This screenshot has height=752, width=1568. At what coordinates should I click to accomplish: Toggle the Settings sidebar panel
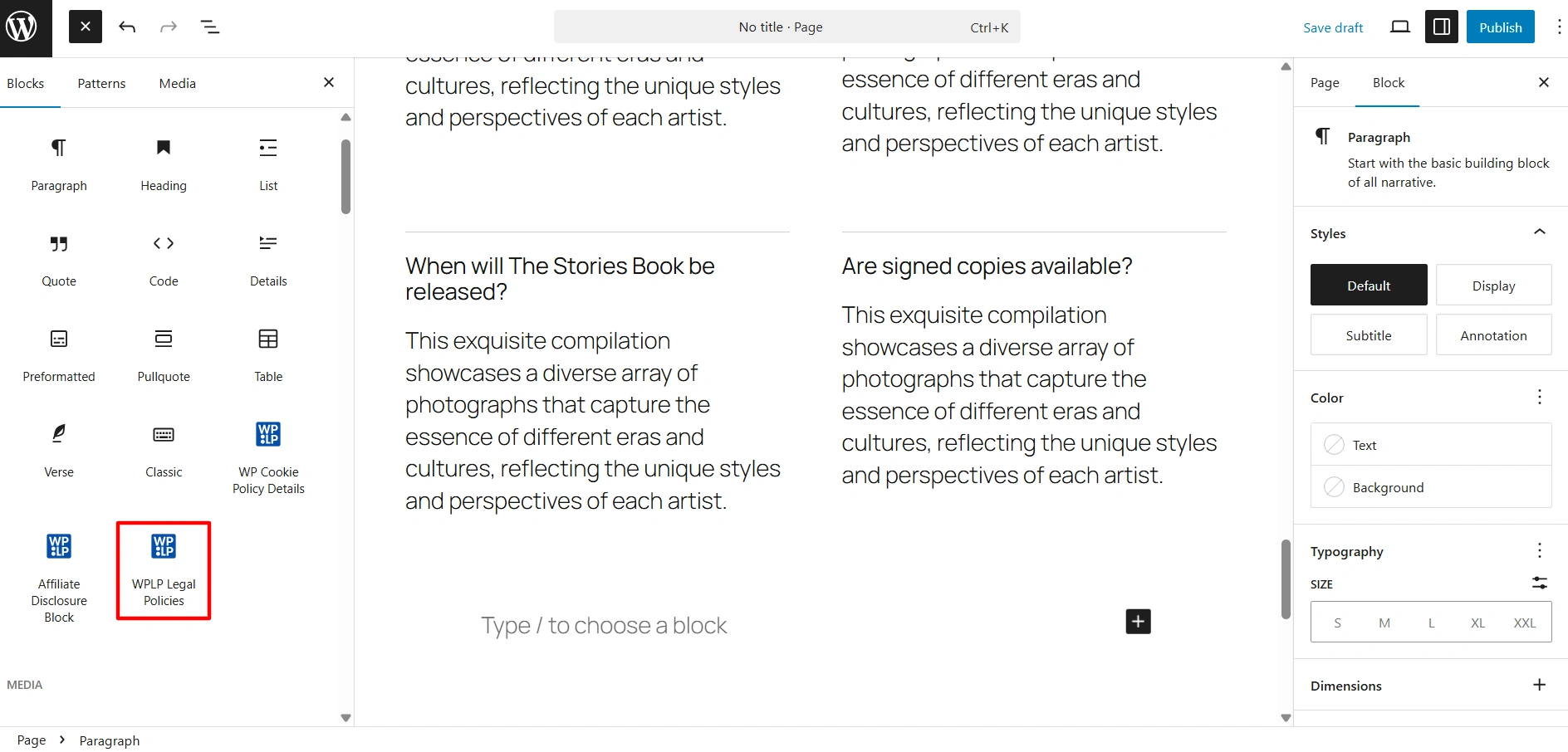click(1442, 27)
